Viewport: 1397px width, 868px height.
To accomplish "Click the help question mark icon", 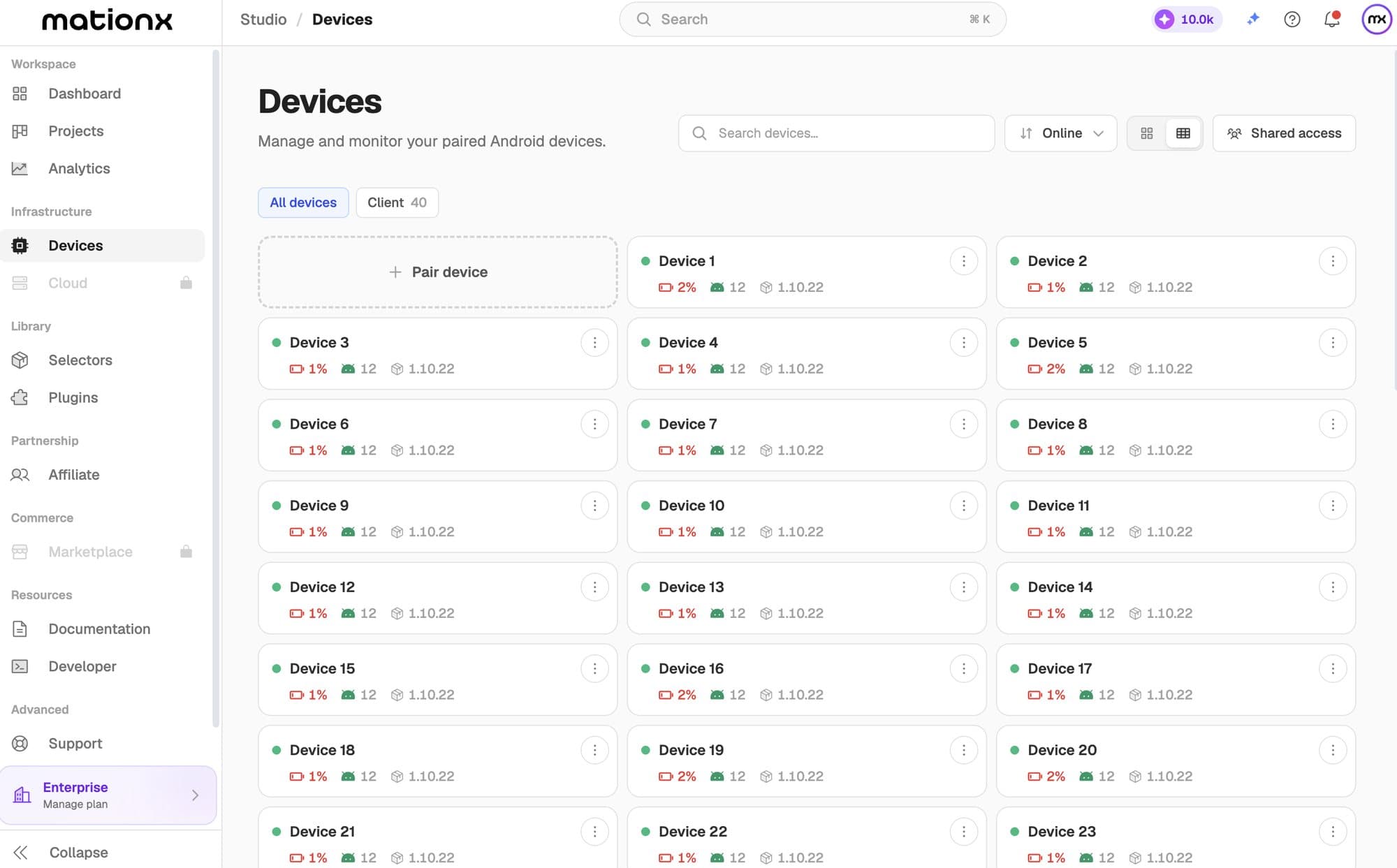I will pyautogui.click(x=1292, y=20).
